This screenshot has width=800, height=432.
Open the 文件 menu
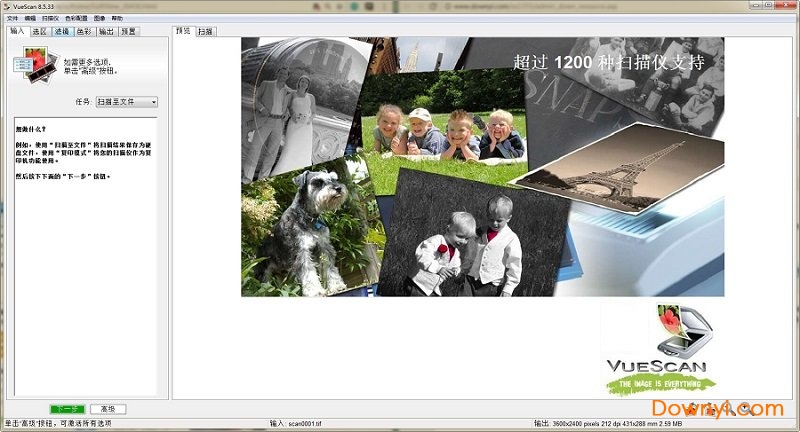click(x=12, y=18)
